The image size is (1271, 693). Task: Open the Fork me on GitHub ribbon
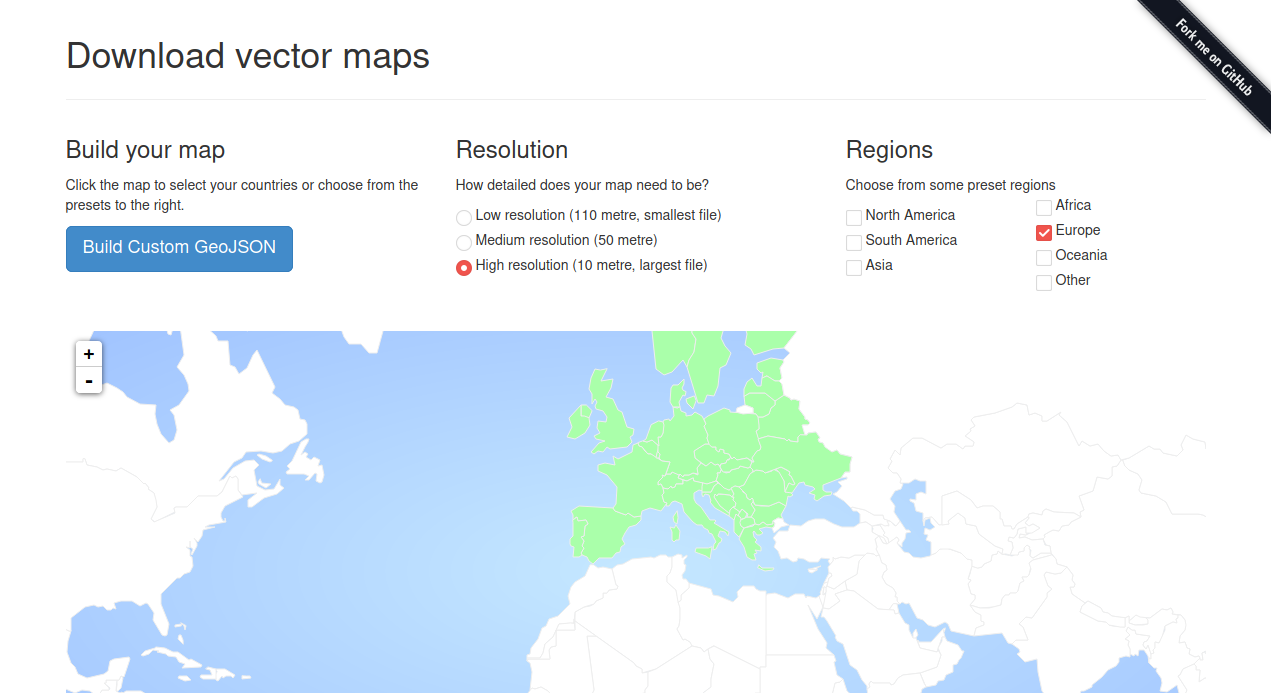tap(1213, 52)
